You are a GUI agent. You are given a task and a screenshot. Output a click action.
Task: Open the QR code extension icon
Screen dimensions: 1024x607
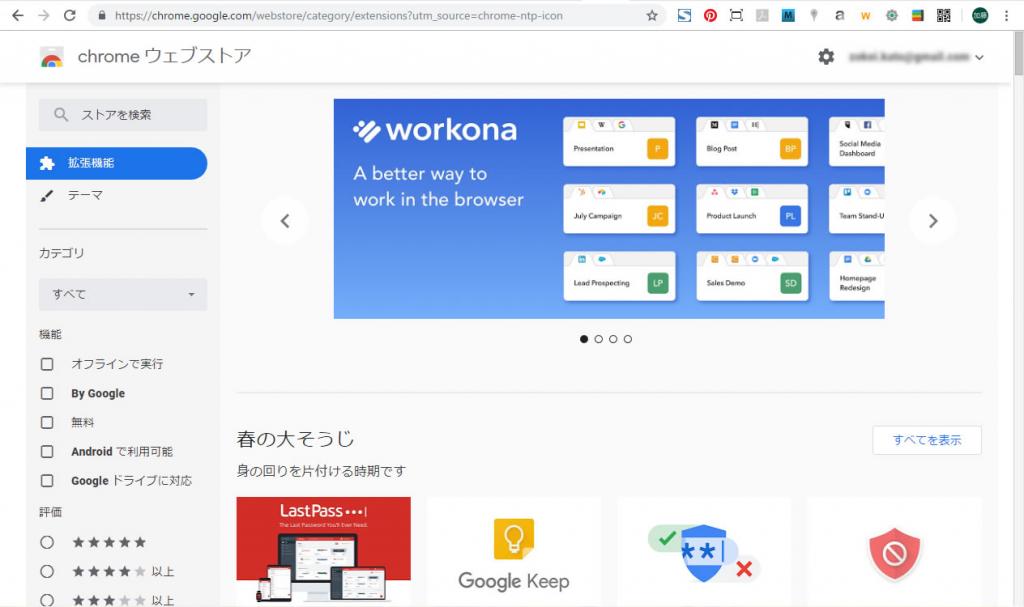944,15
